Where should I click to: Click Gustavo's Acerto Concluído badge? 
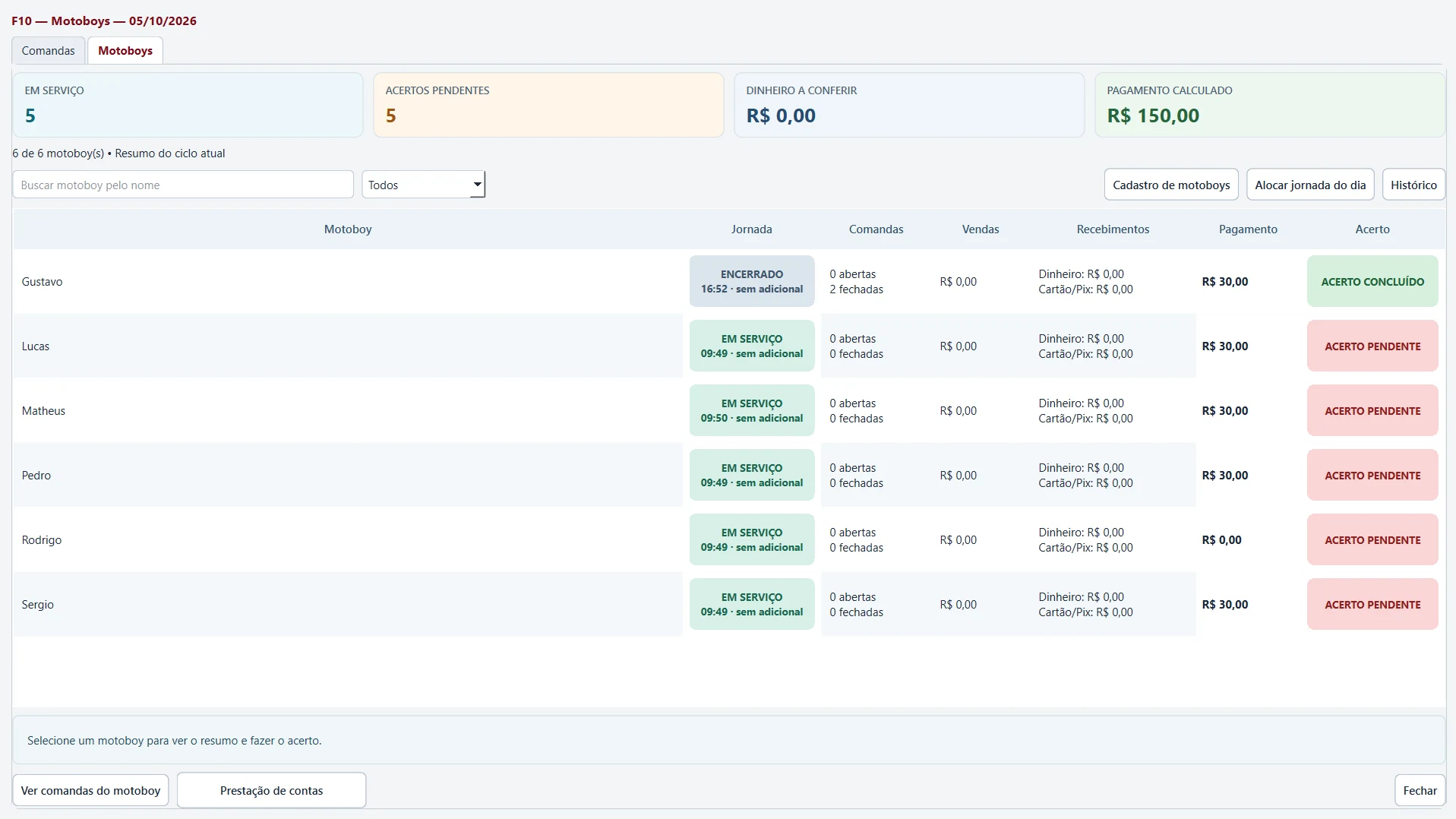pyautogui.click(x=1372, y=281)
